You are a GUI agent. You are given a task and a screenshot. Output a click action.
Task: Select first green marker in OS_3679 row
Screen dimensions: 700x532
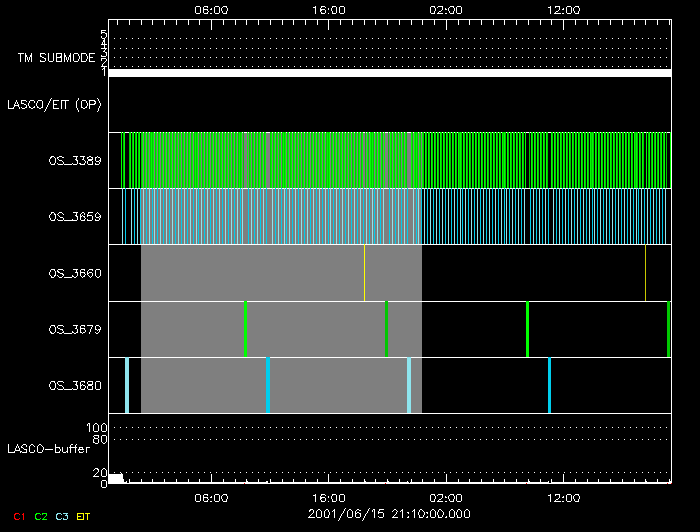[x=245, y=328]
